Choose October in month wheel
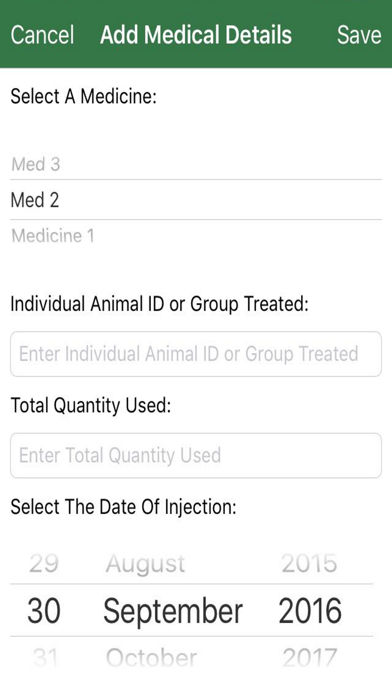This screenshot has height=696, width=392. tap(151, 657)
